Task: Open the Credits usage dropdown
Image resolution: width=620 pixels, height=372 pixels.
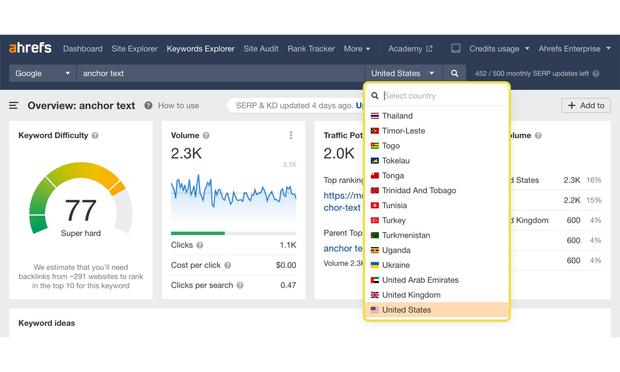Action: click(499, 49)
